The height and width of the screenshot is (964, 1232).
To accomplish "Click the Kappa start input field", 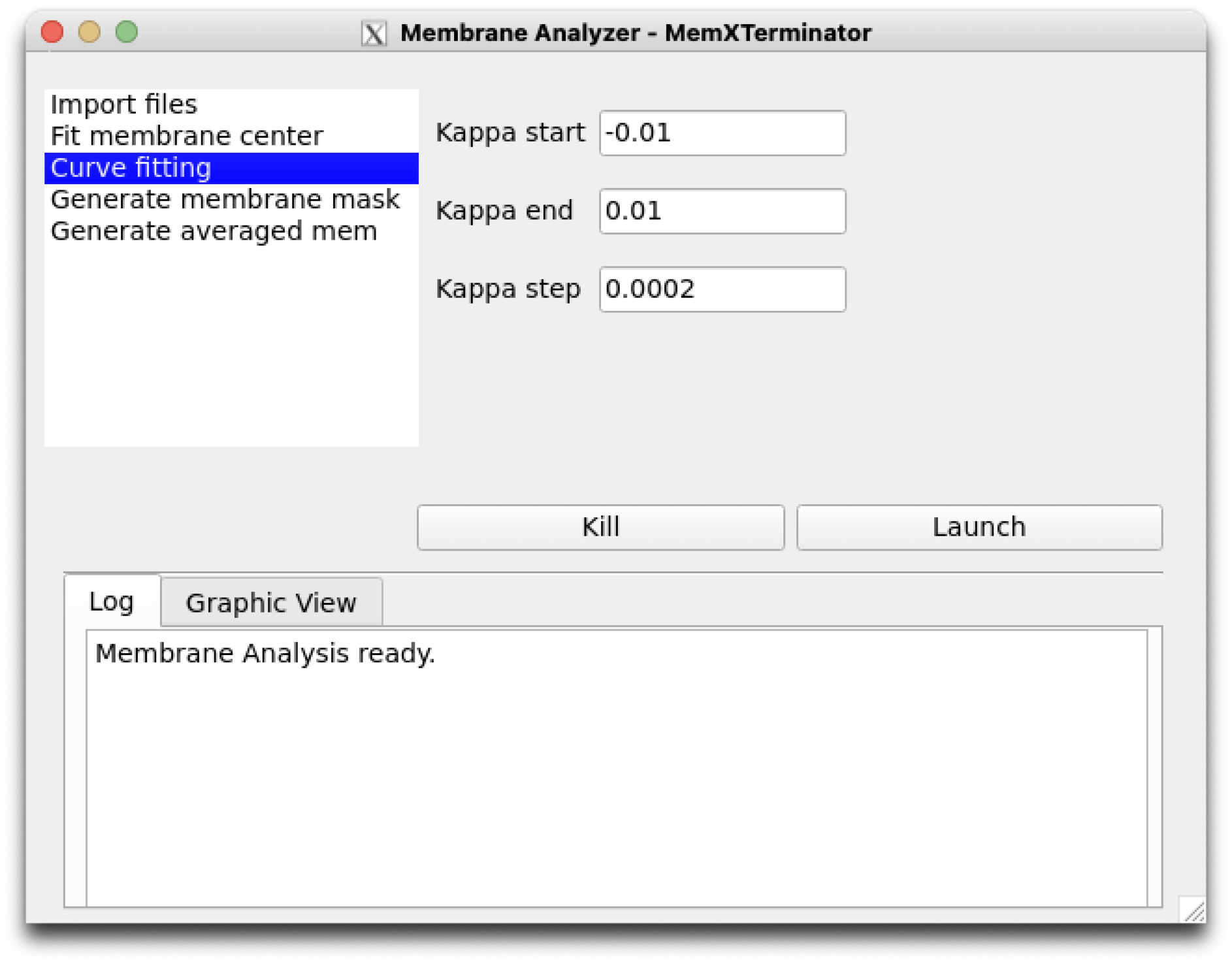I will click(722, 133).
